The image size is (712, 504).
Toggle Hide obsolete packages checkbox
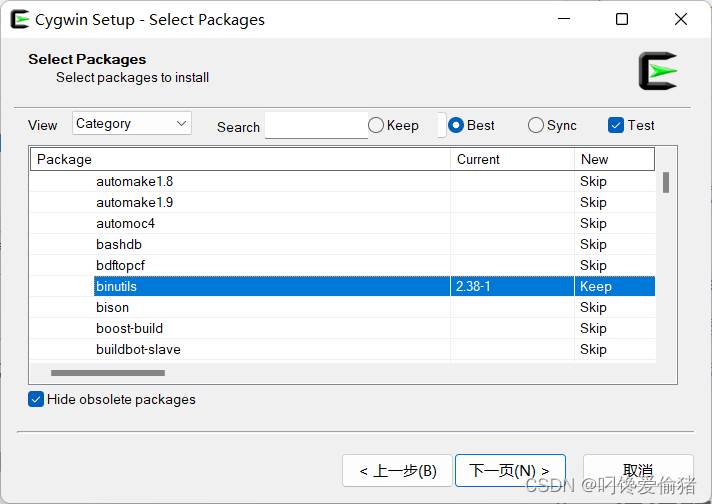pos(38,399)
